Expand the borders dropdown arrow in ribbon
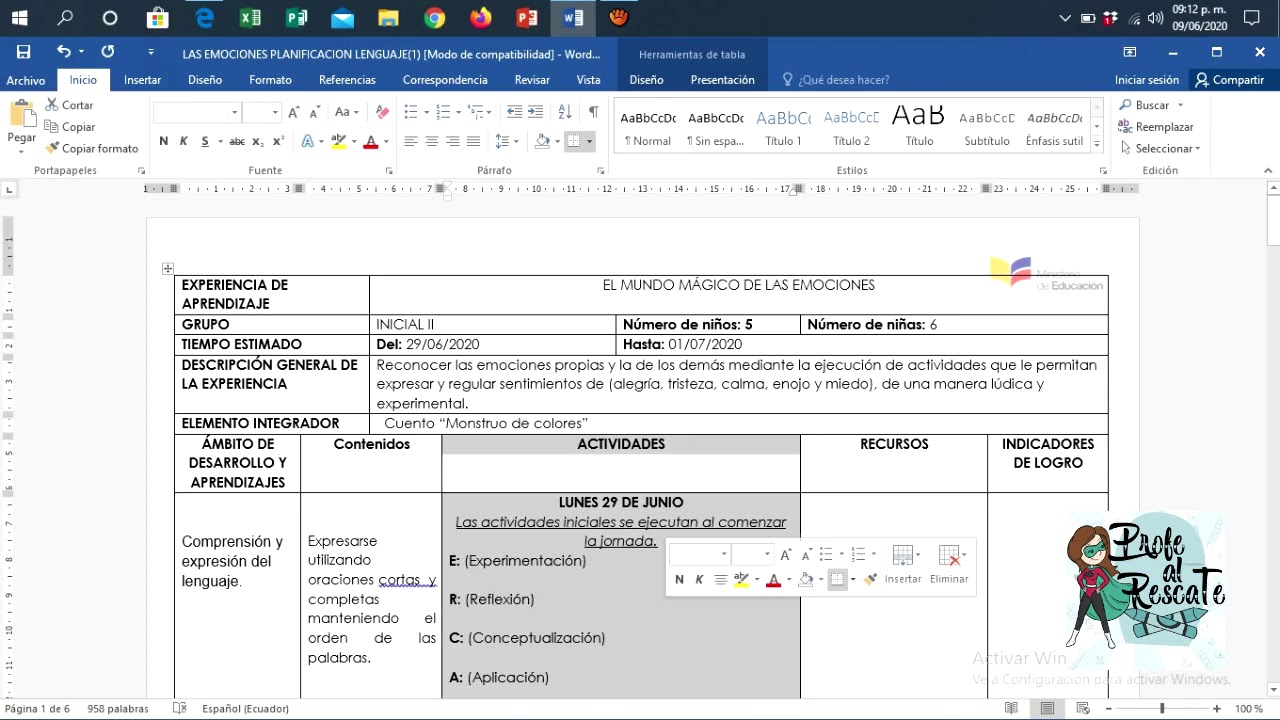Image resolution: width=1280 pixels, height=720 pixels. coord(589,142)
